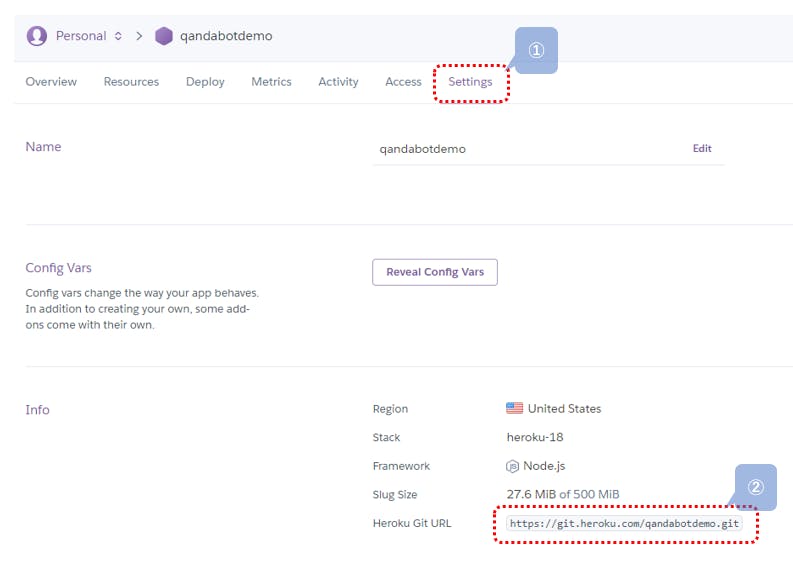Viewport: 793px width, 563px height.
Task: Go to the Metrics tab
Action: (271, 81)
